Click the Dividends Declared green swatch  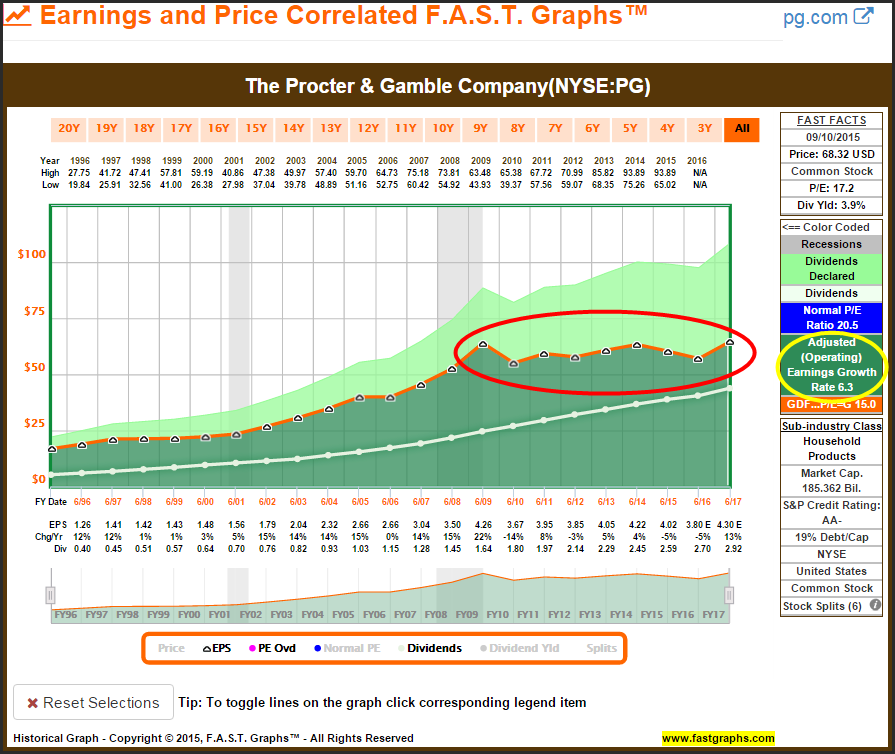pyautogui.click(x=832, y=268)
